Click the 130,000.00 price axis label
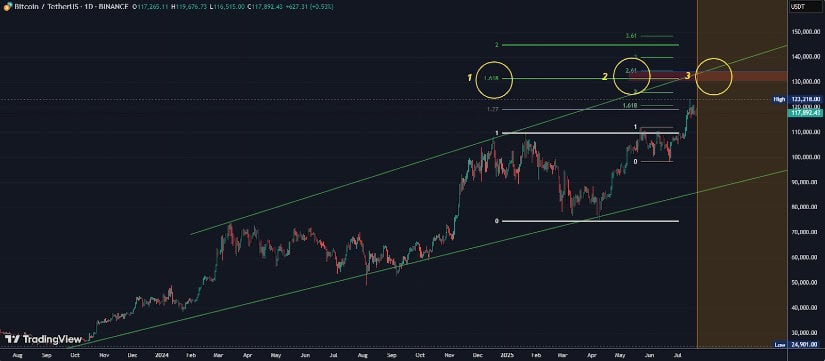The width and height of the screenshot is (825, 361). (x=805, y=82)
